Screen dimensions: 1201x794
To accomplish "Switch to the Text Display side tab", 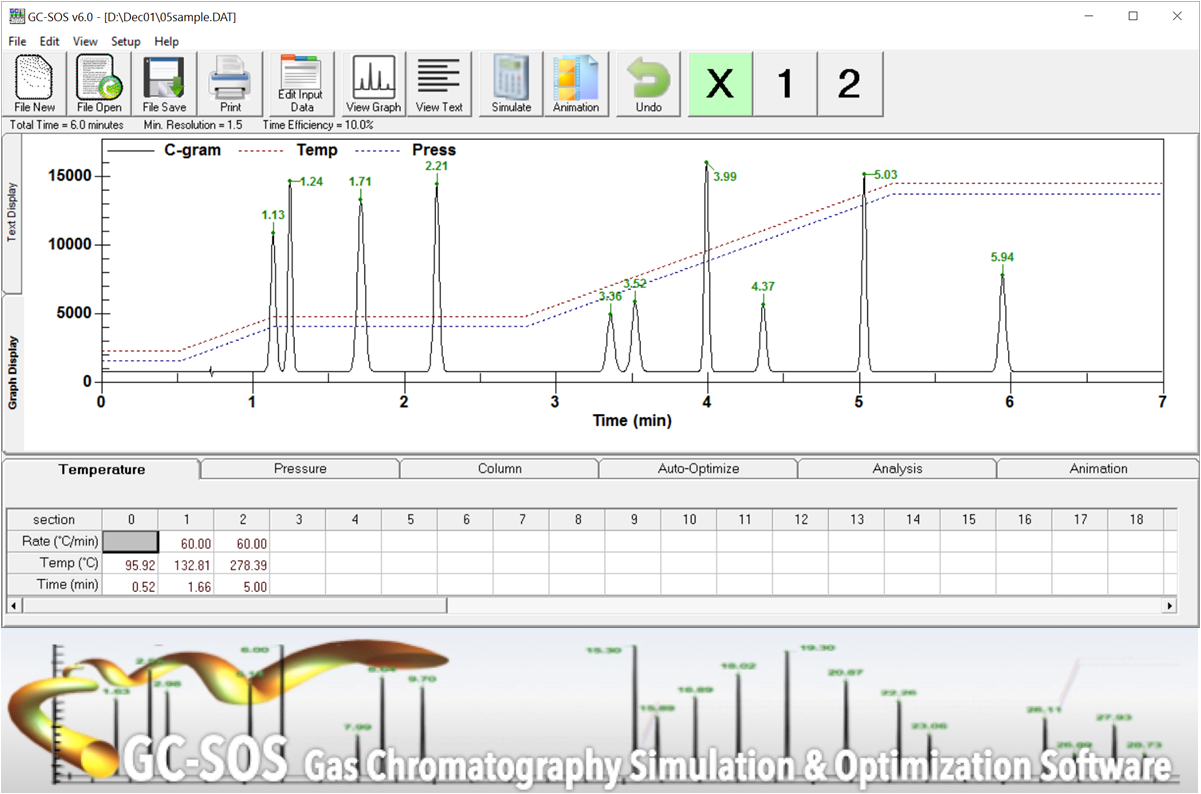I will tap(12, 213).
